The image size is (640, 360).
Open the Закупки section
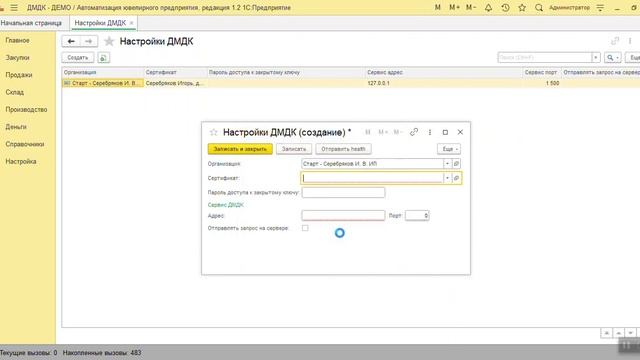click(x=18, y=58)
